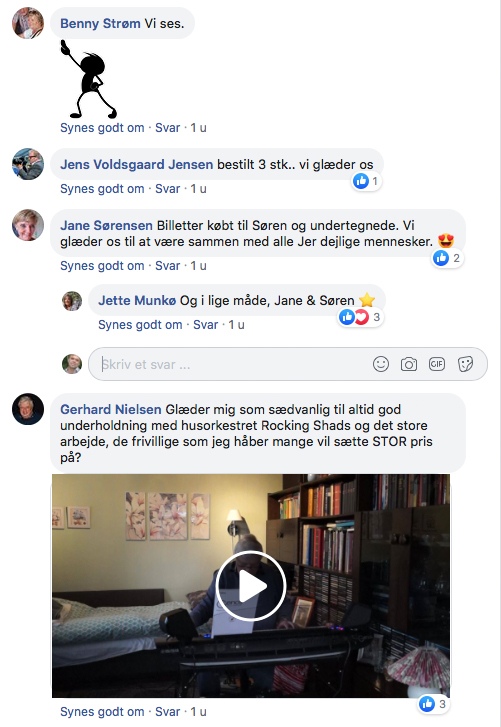The height and width of the screenshot is (727, 501).
Task: Like Jette Munkø's reply via 'Synes godt om'
Action: (140, 325)
